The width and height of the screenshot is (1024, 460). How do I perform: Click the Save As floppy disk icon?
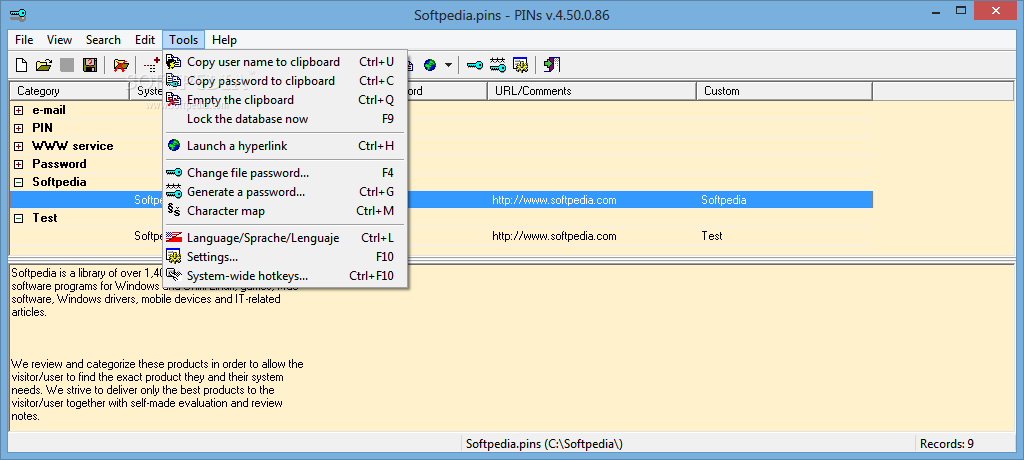coord(90,65)
